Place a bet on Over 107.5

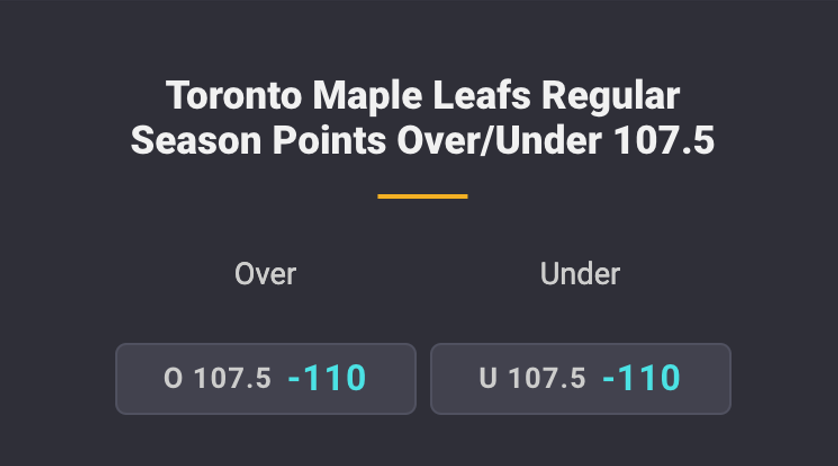coord(265,379)
